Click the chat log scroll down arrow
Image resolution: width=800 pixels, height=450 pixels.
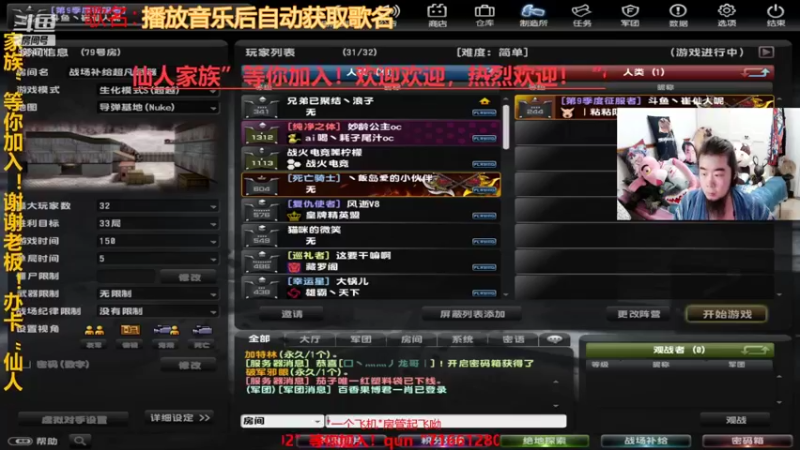[x=556, y=406]
